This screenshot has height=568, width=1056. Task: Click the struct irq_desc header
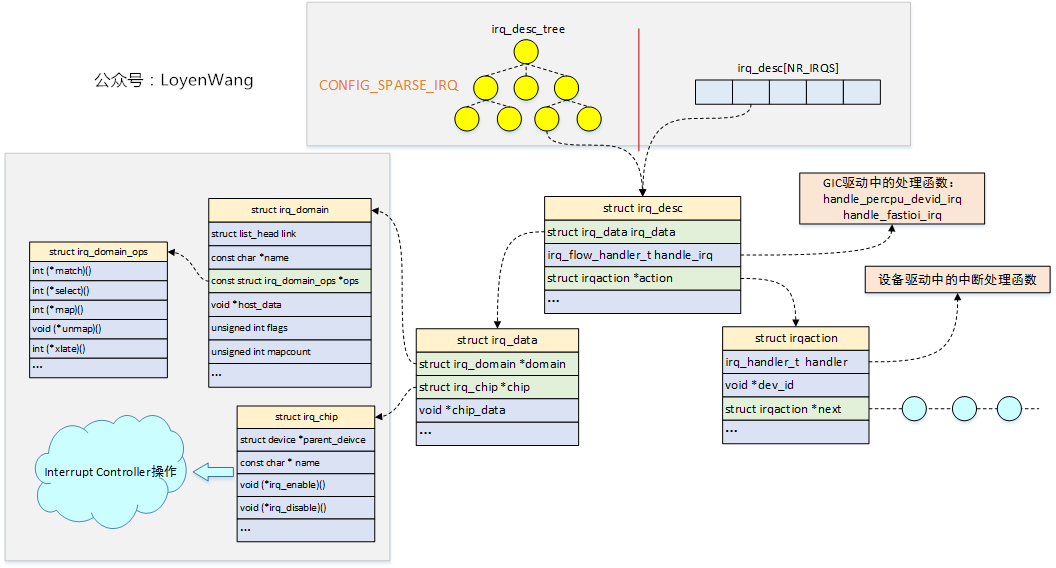(x=642, y=208)
